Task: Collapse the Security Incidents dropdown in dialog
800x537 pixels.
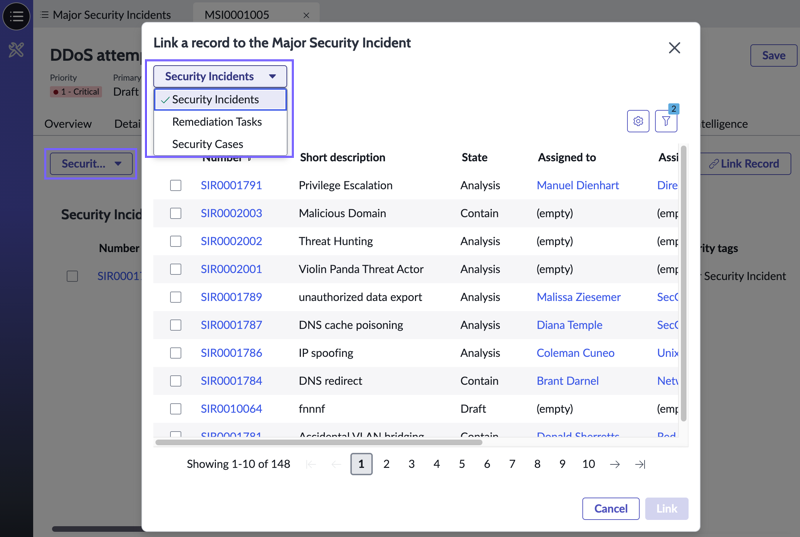Action: [220, 76]
